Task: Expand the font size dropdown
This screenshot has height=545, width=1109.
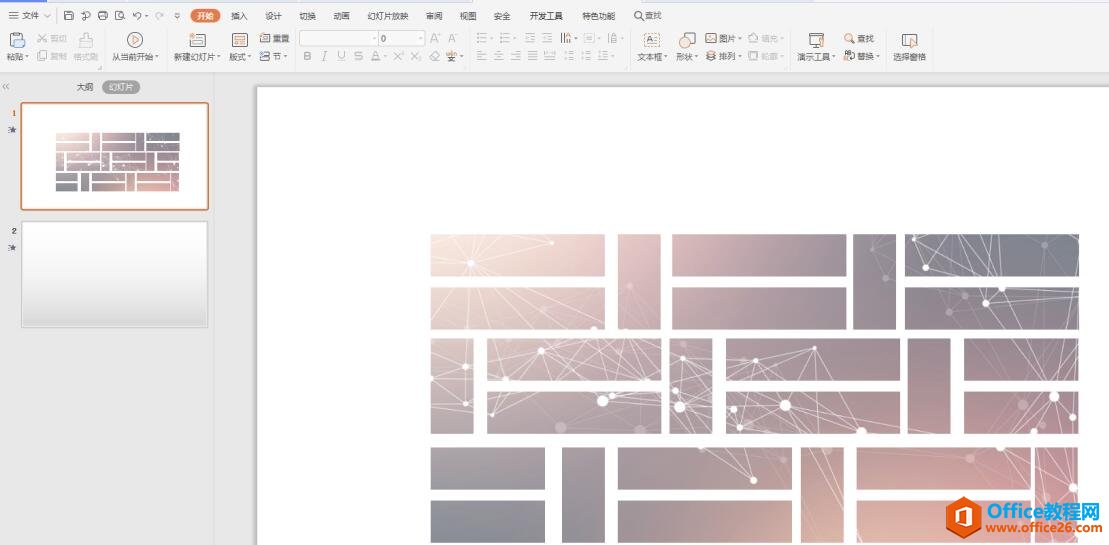Action: pos(420,38)
